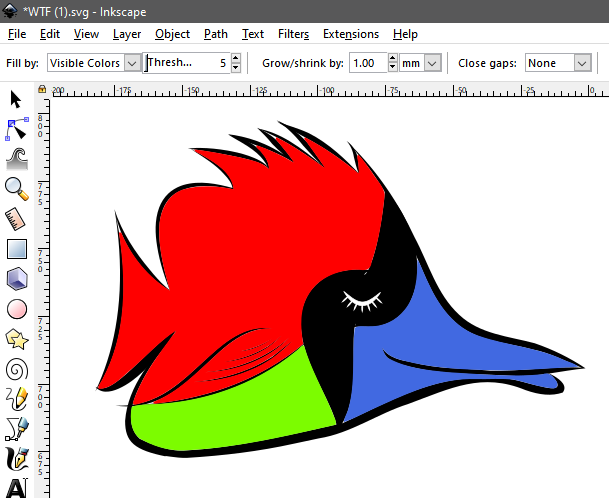Open the Close gaps dropdown

coord(558,63)
